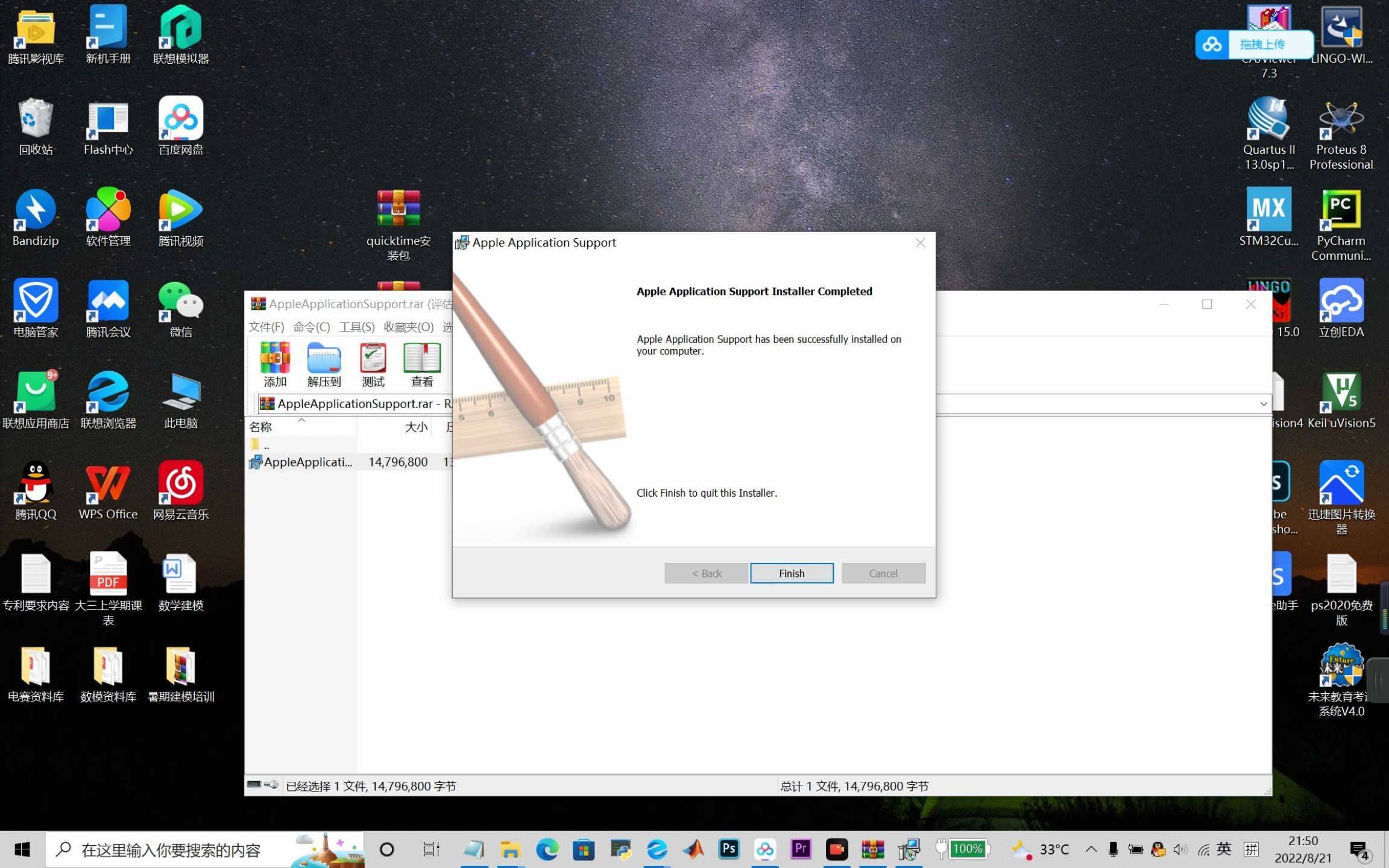1389x868 pixels.
Task: Click Cancel to abort installation
Action: tap(883, 573)
